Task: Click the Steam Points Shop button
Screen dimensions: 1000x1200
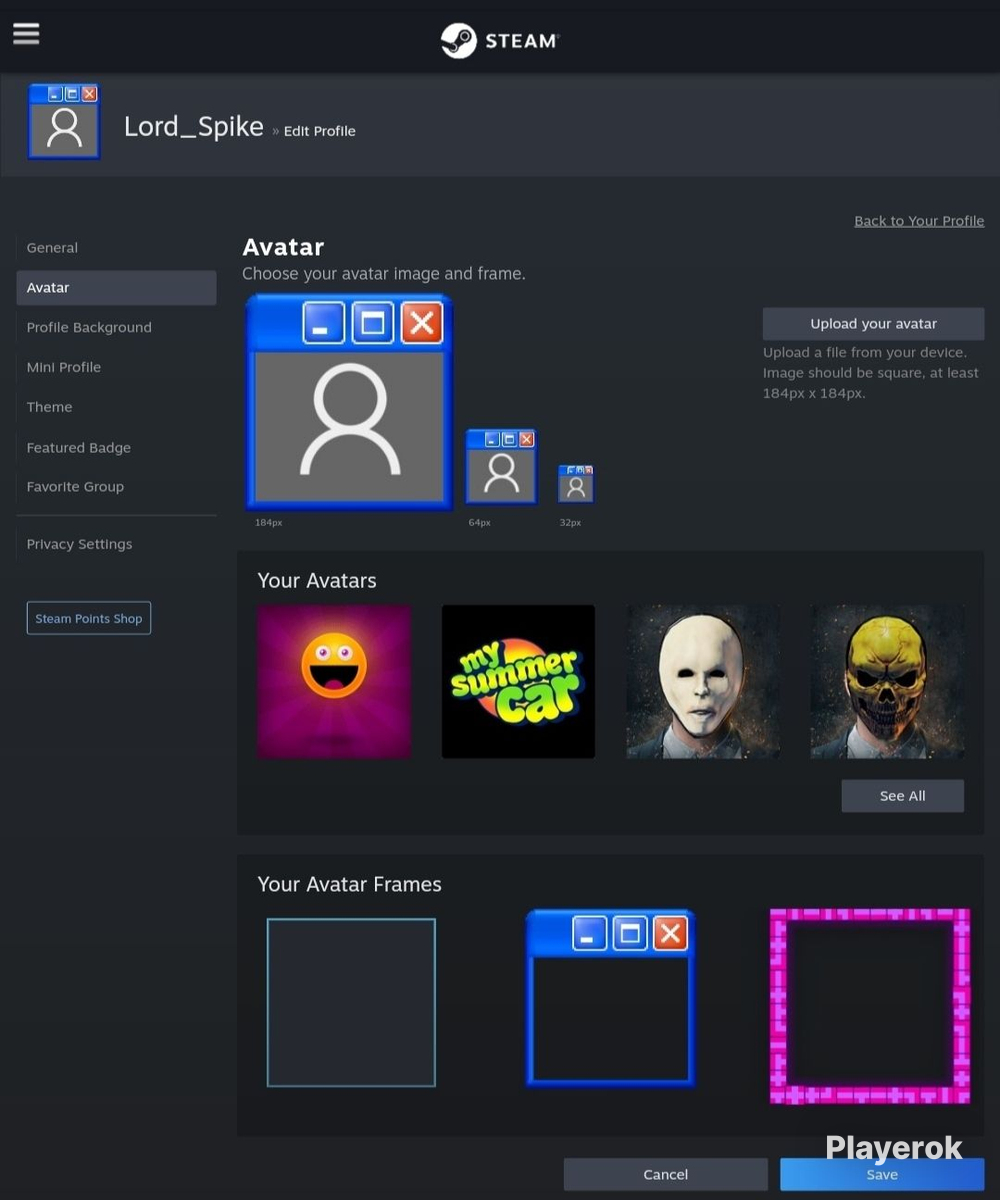Action: click(89, 618)
